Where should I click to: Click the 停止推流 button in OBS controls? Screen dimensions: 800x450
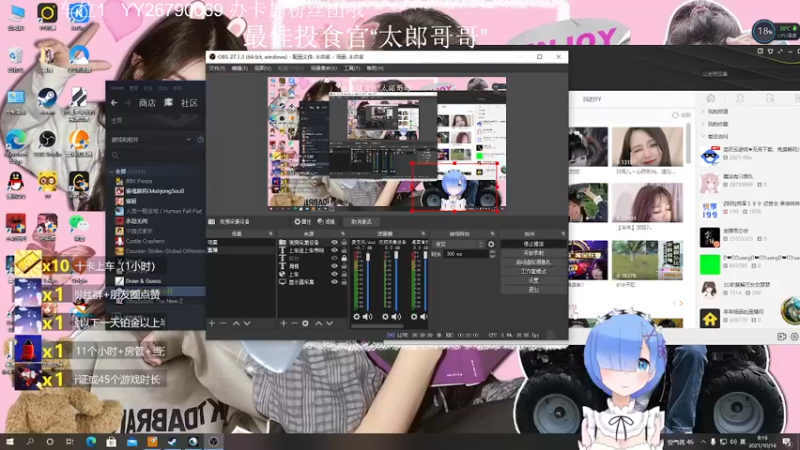tap(533, 244)
